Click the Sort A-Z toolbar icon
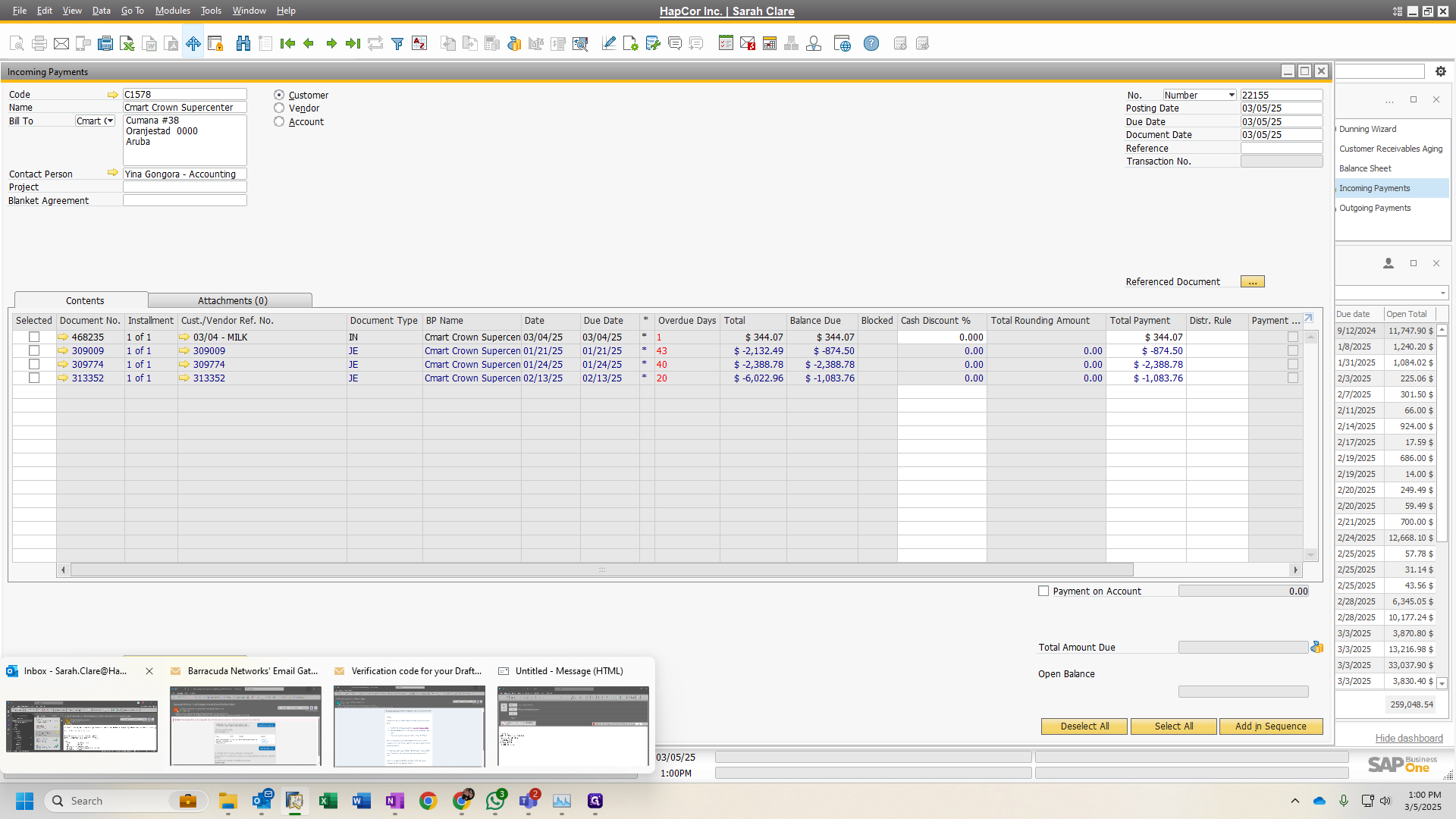The image size is (1456, 819). point(419,43)
